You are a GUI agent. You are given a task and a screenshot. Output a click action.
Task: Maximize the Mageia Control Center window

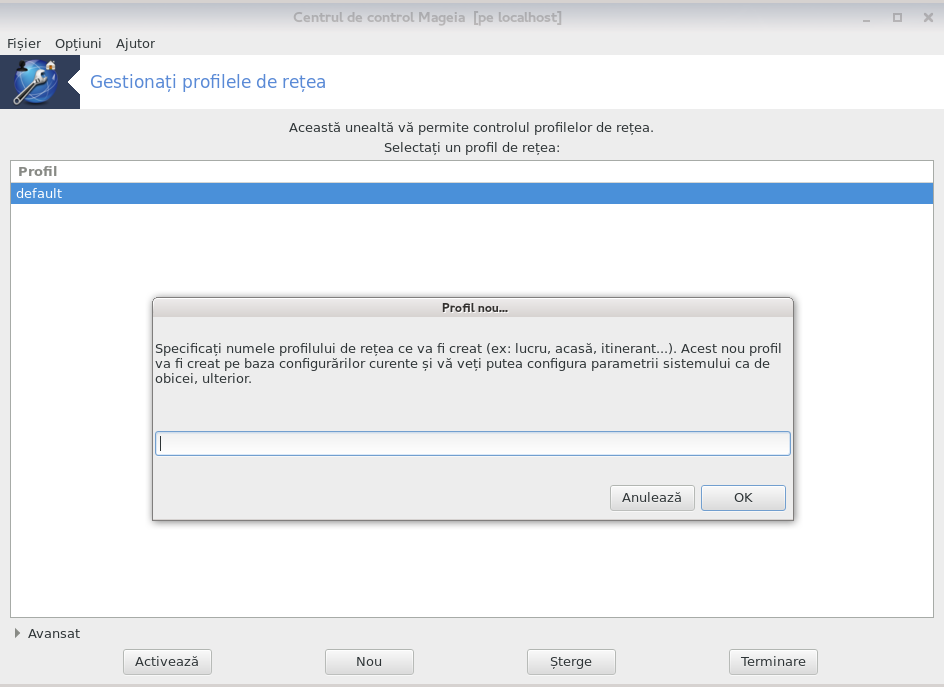click(x=897, y=17)
